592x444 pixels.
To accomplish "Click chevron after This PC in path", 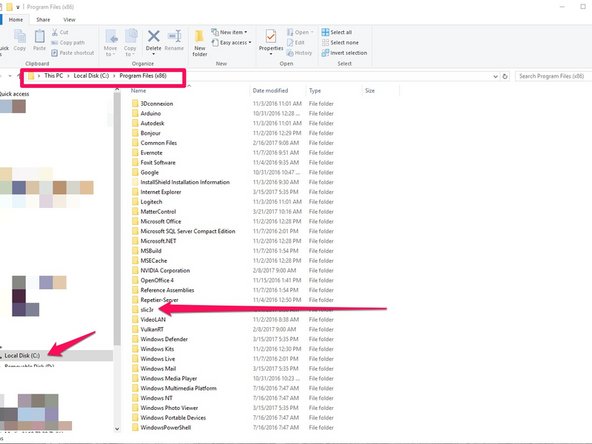I will pos(68,76).
